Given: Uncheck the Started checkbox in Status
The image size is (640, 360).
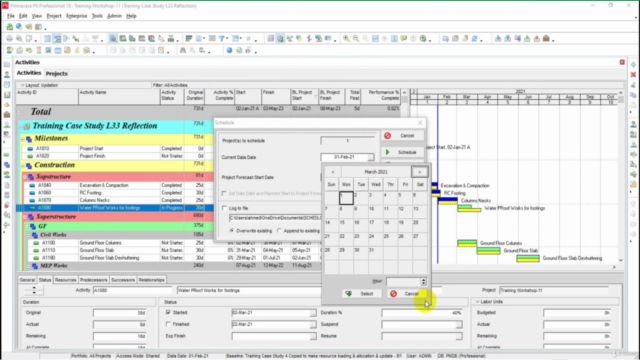Looking at the screenshot, I should (168, 312).
